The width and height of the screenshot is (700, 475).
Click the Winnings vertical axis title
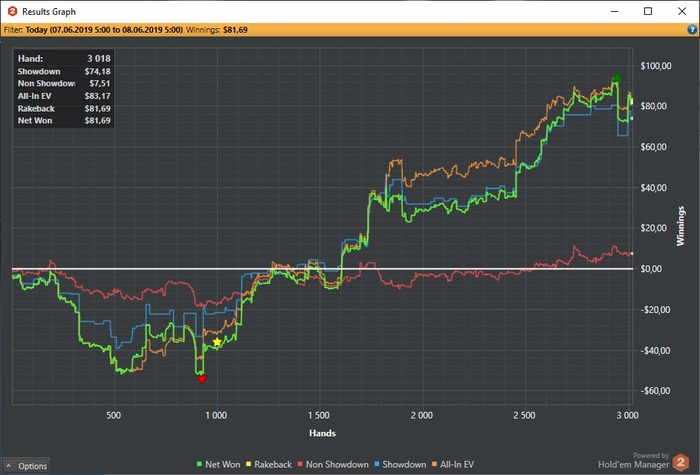(x=680, y=226)
